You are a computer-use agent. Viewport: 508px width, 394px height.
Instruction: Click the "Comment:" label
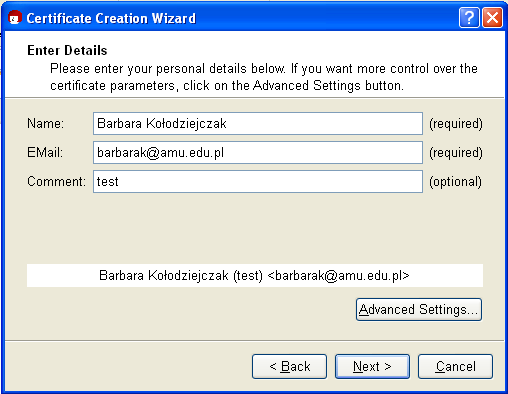(56, 182)
